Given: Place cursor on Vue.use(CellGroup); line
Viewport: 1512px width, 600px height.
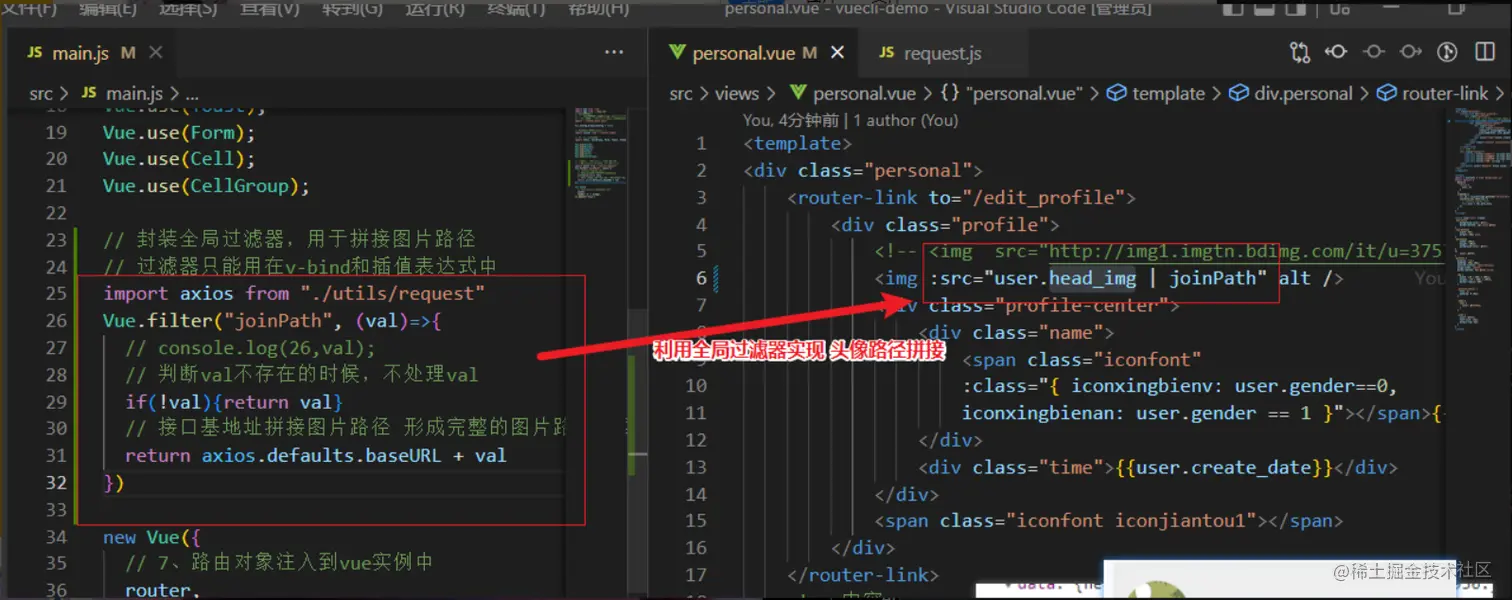Looking at the screenshot, I should click(x=206, y=186).
